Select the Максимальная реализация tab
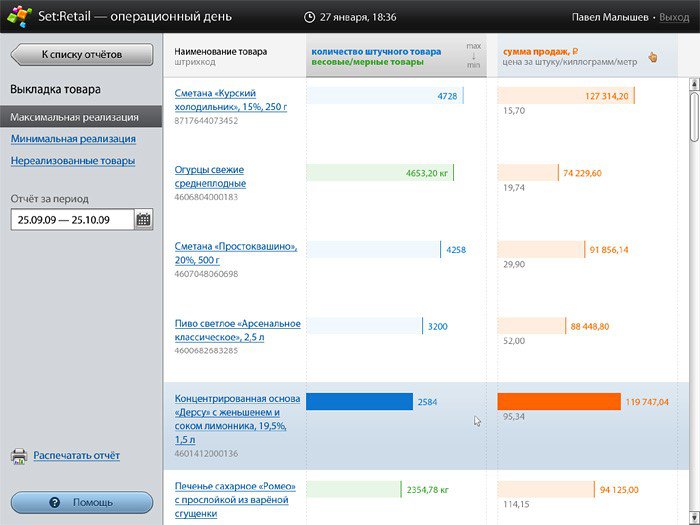Viewport: 700px width, 525px height. (x=81, y=117)
